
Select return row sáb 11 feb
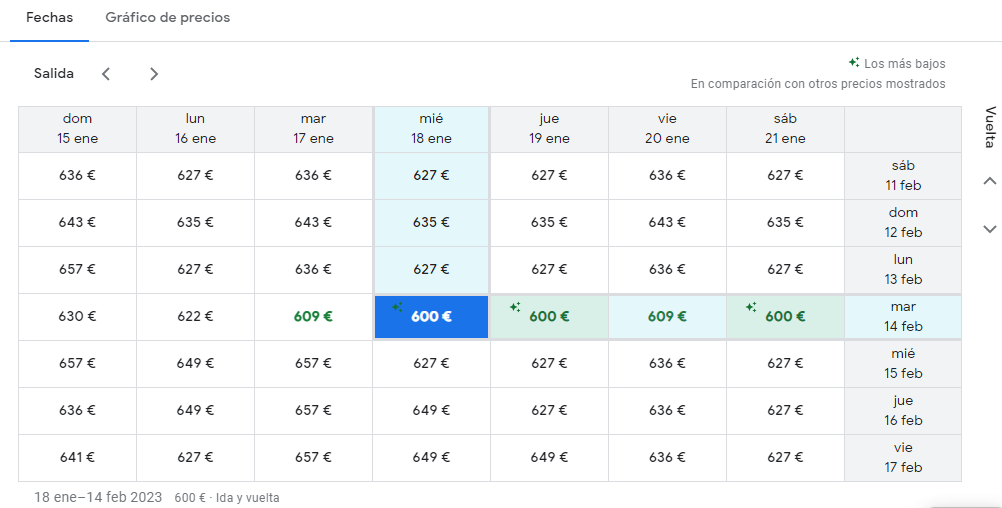point(903,176)
